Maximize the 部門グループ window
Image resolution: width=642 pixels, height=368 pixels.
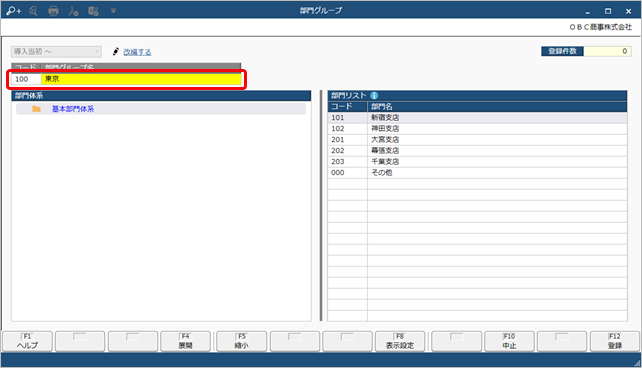click(x=608, y=11)
